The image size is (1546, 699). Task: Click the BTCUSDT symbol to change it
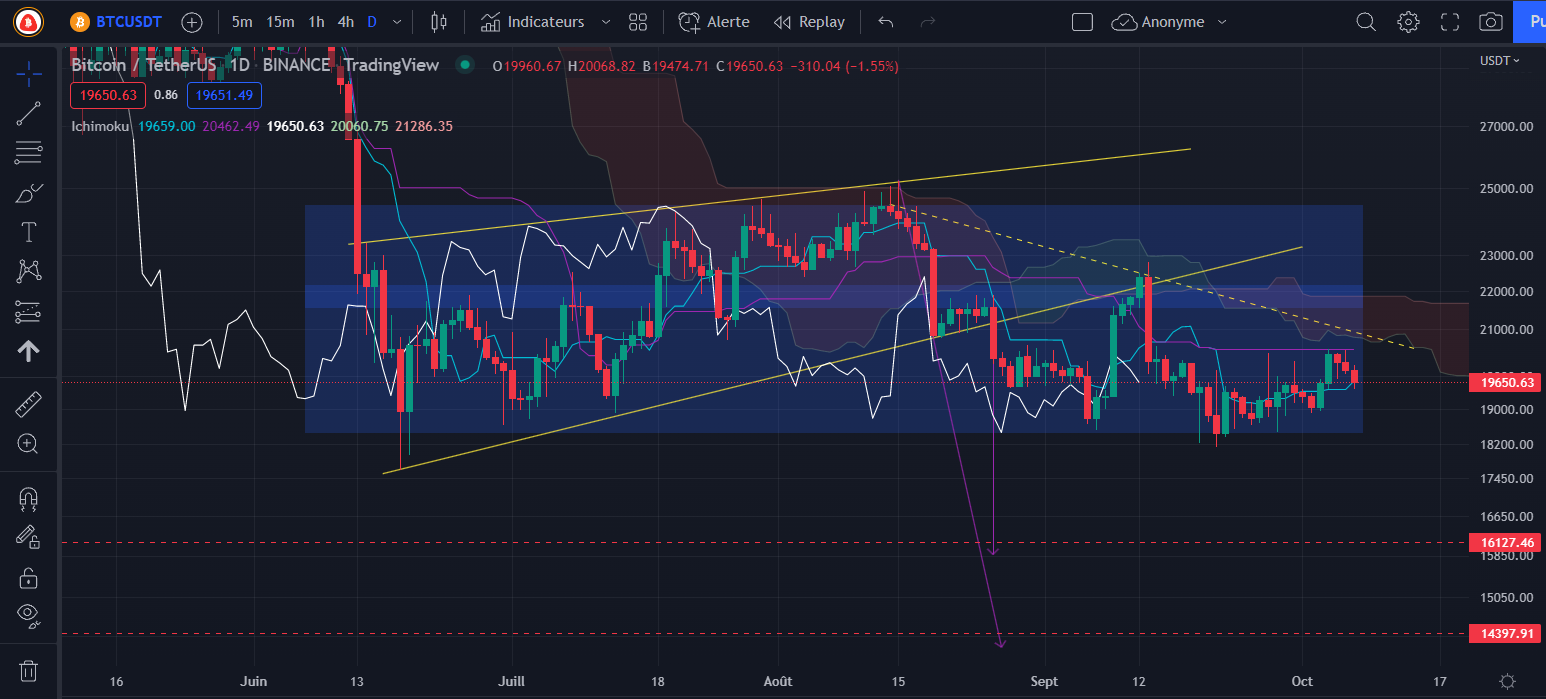pyautogui.click(x=128, y=21)
